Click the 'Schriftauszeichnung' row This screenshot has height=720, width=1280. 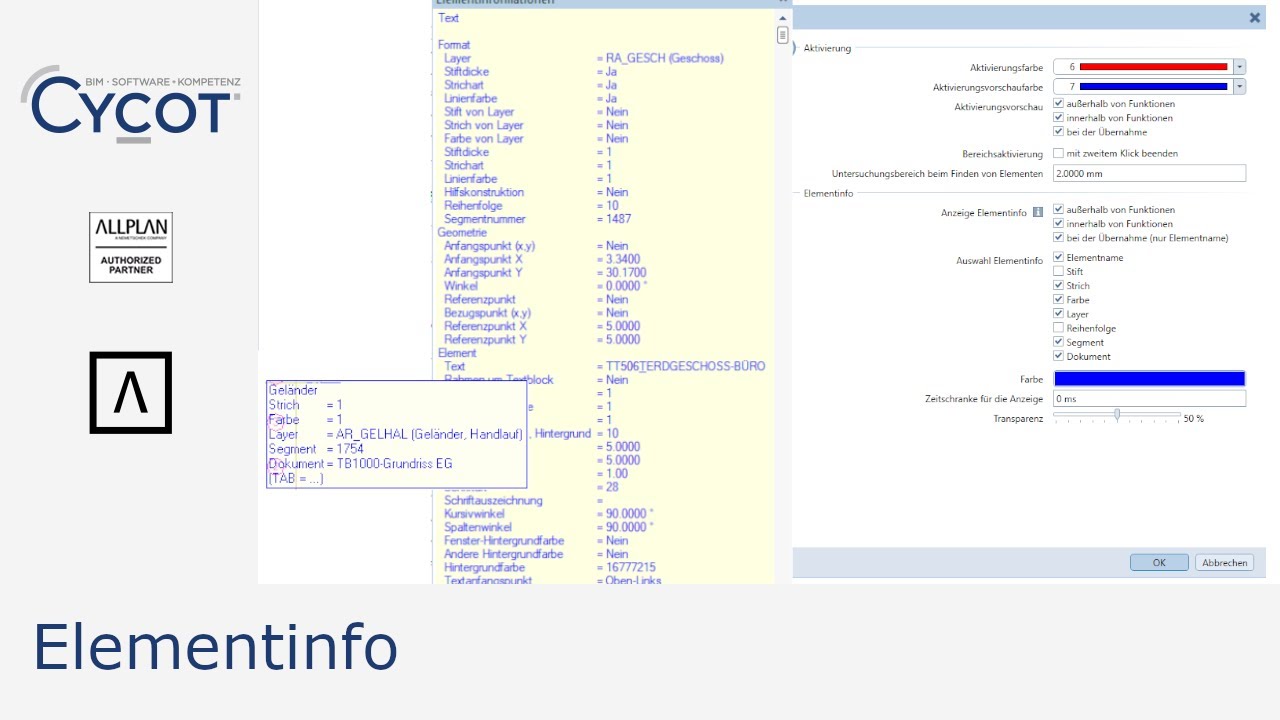tap(524, 500)
